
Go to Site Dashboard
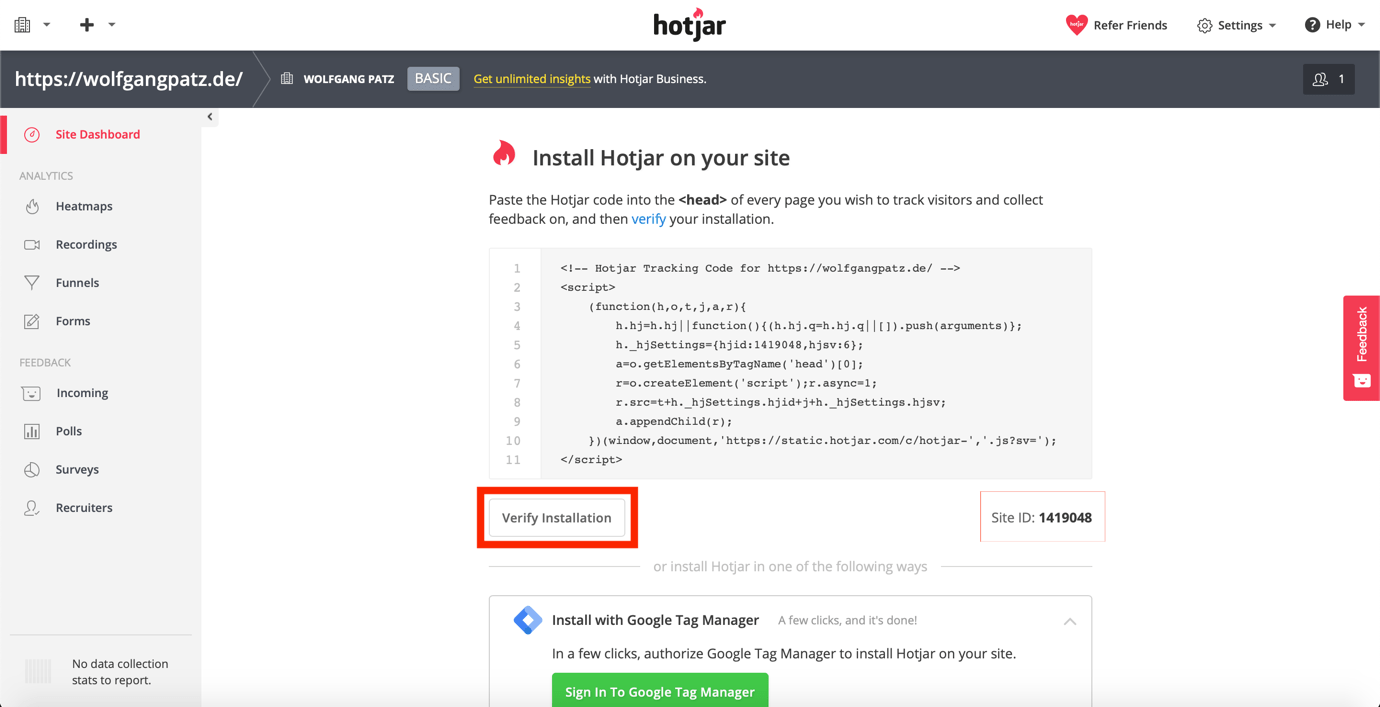98,134
